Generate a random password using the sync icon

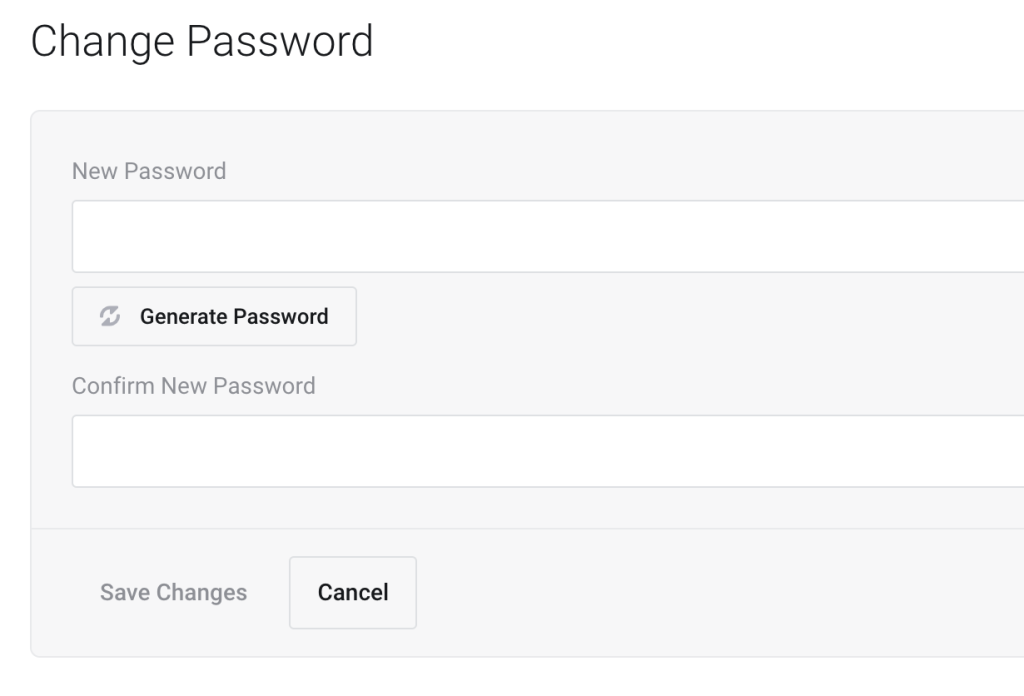[x=110, y=316]
